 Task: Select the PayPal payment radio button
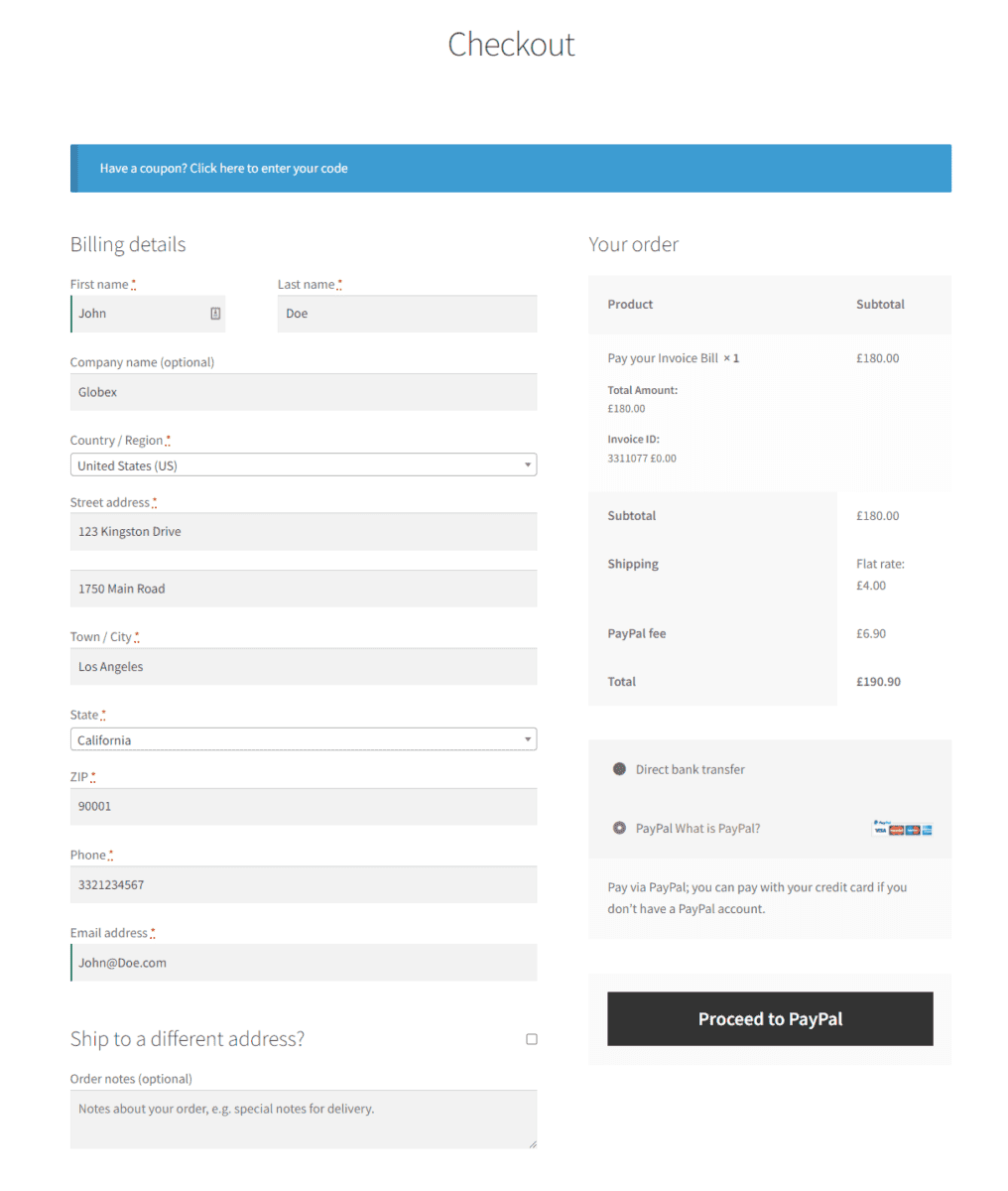click(619, 829)
